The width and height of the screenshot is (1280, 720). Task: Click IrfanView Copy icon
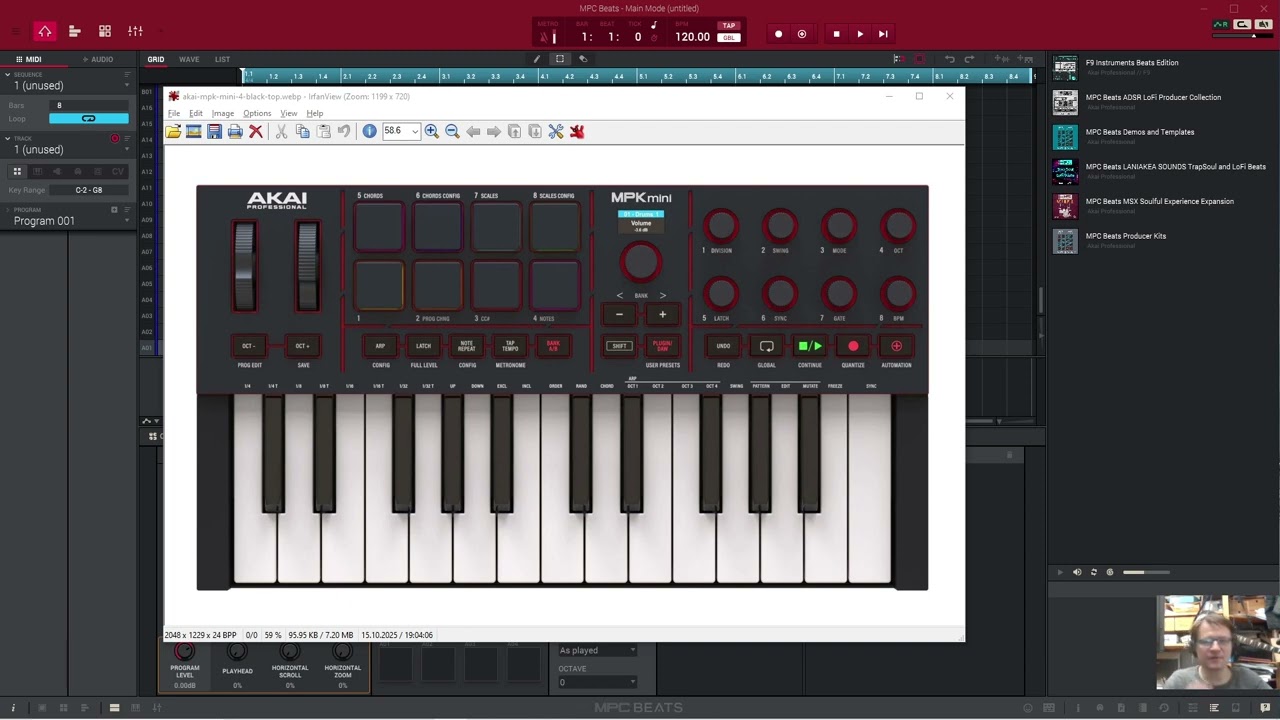[x=302, y=132]
